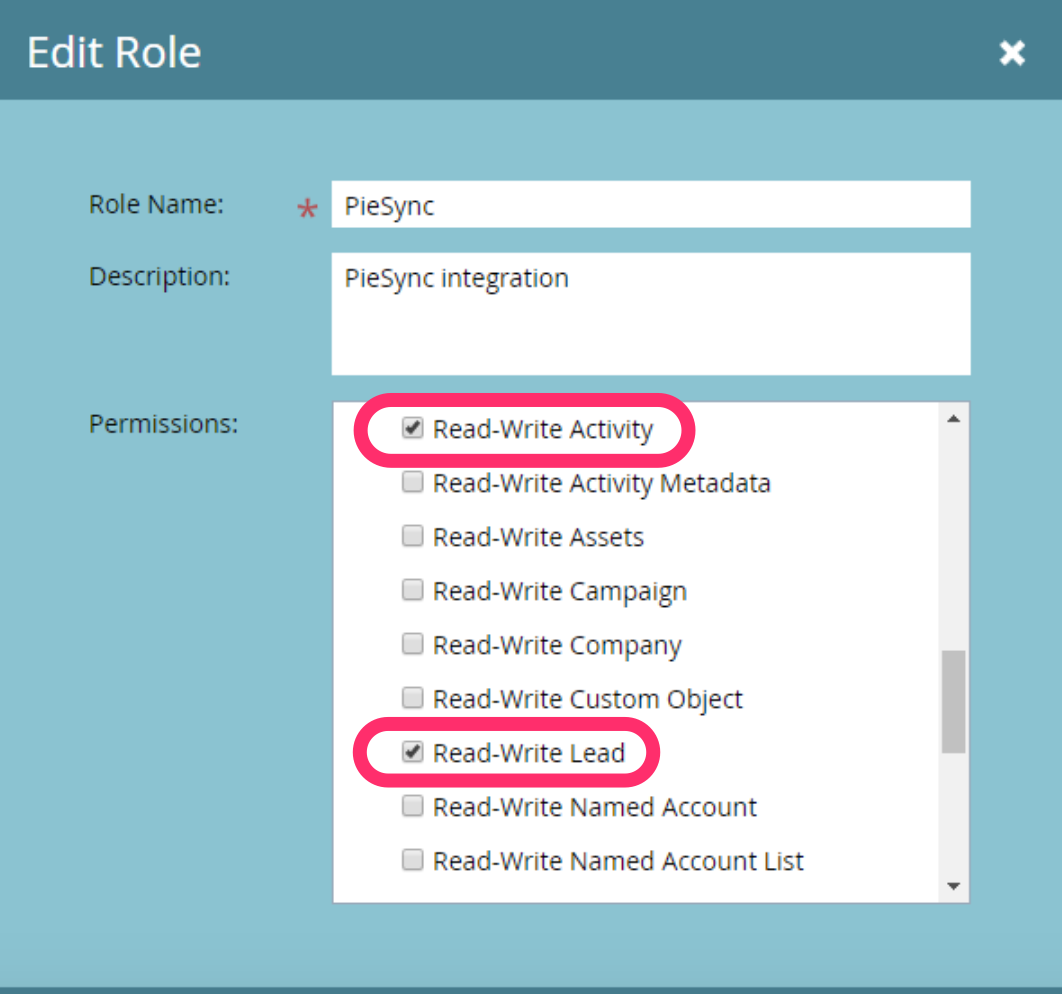The height and width of the screenshot is (994, 1062).
Task: Enable Read-Write Assets checkbox
Action: point(412,536)
